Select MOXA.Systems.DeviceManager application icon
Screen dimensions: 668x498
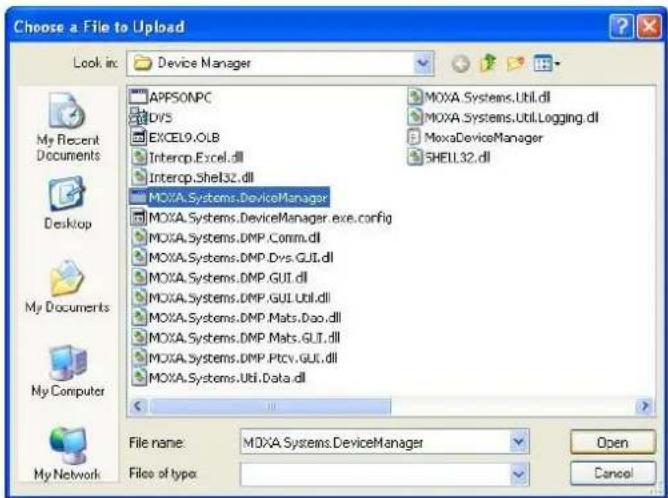pyautogui.click(x=138, y=197)
